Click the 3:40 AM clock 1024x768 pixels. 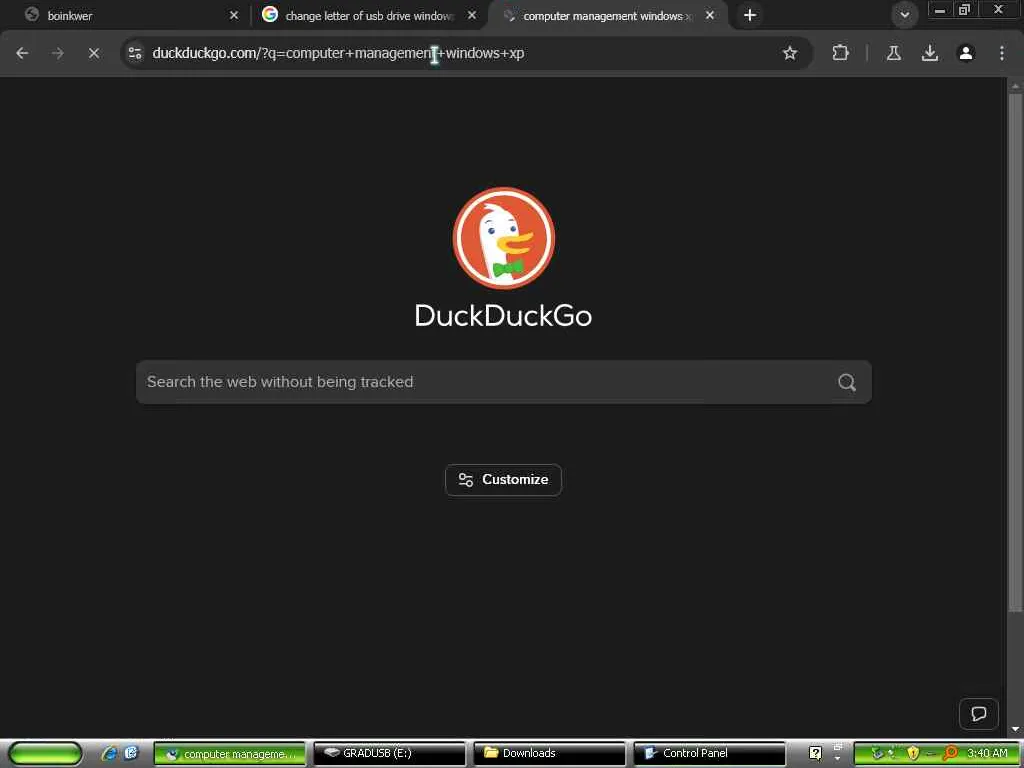(x=987, y=753)
